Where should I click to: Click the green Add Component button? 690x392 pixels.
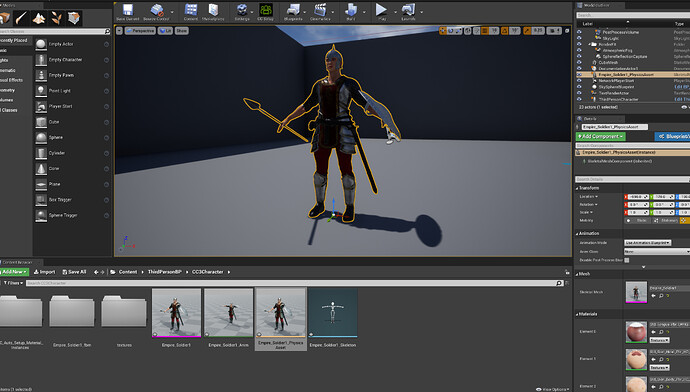pyautogui.click(x=601, y=136)
